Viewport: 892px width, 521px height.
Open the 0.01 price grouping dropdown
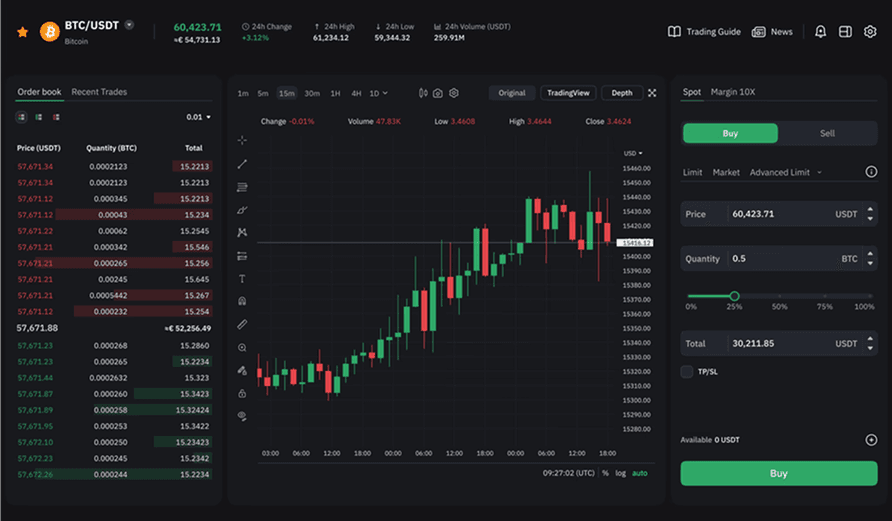(199, 117)
